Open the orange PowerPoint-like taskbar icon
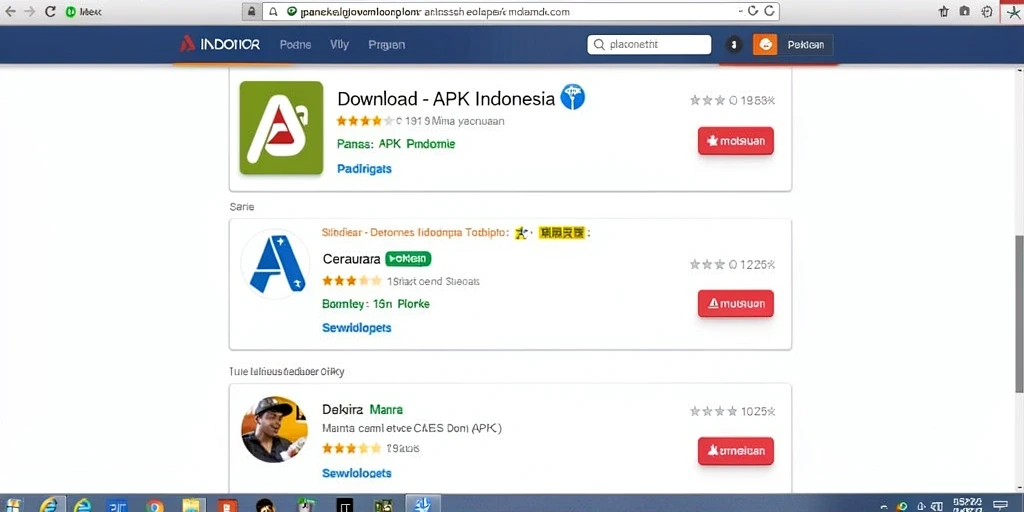The height and width of the screenshot is (512, 1024). 227,505
